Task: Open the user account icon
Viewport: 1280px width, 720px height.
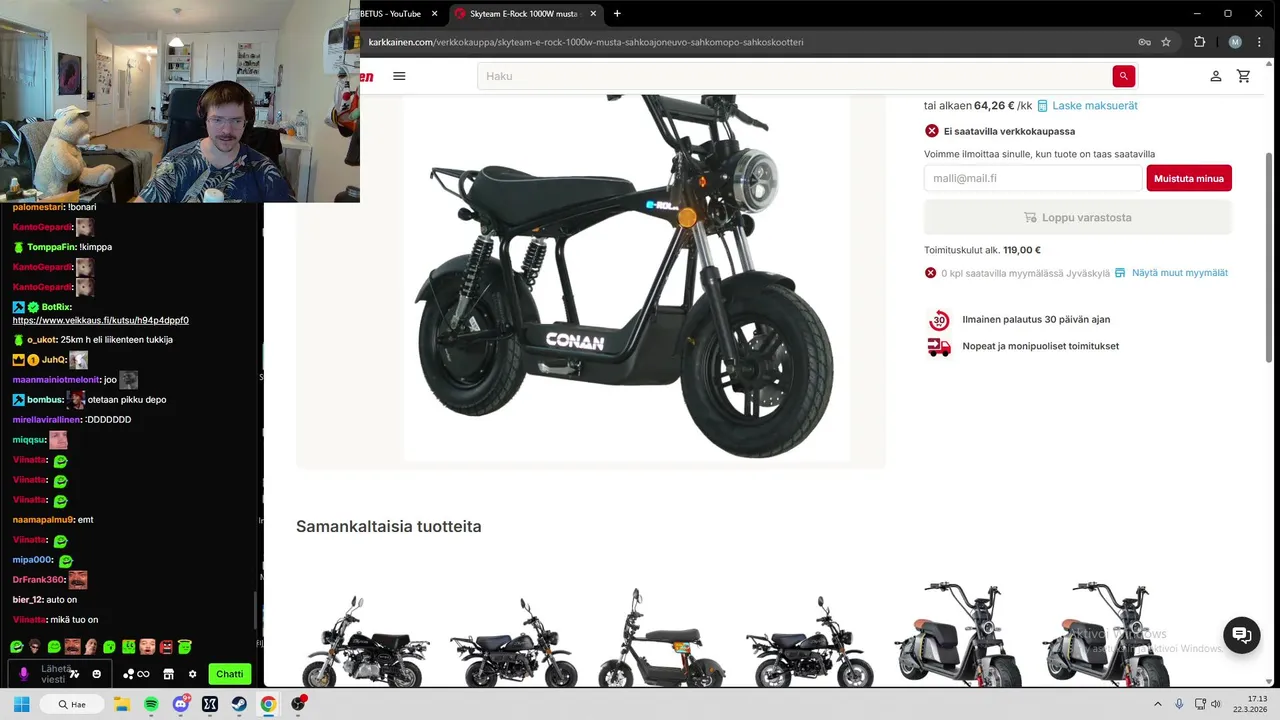Action: coord(1216,76)
